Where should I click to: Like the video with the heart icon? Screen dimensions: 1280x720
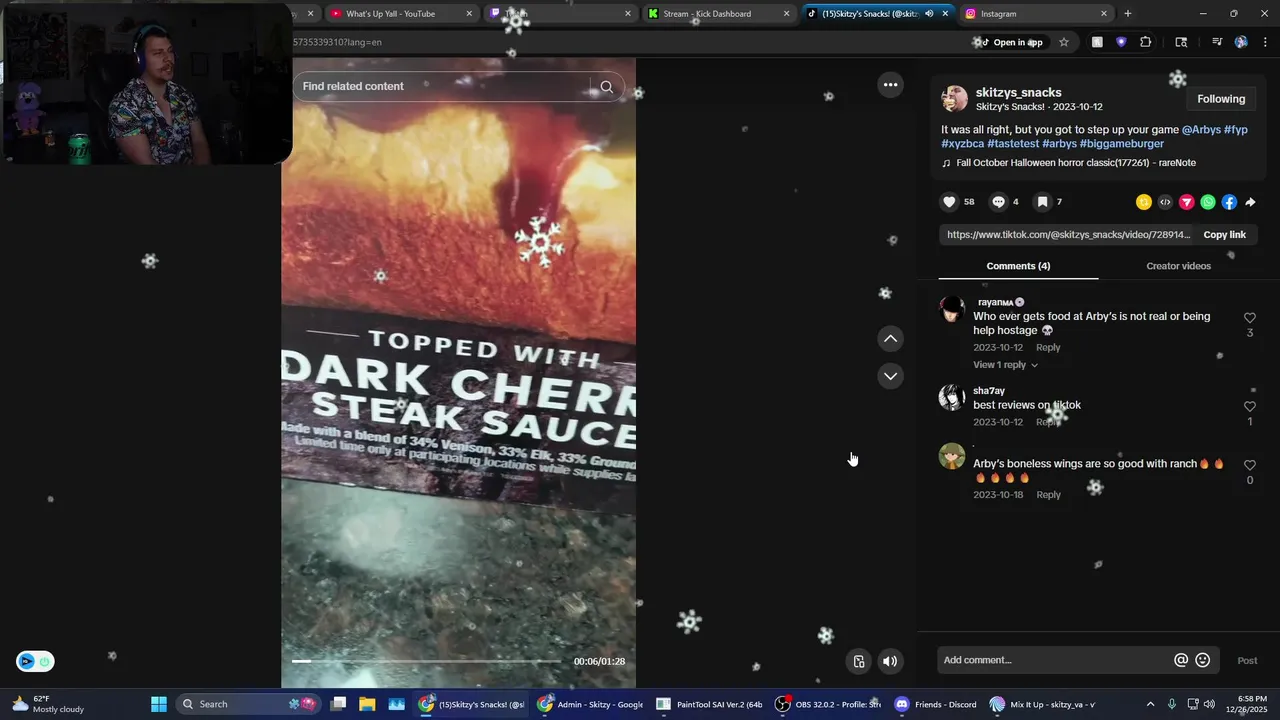949,202
